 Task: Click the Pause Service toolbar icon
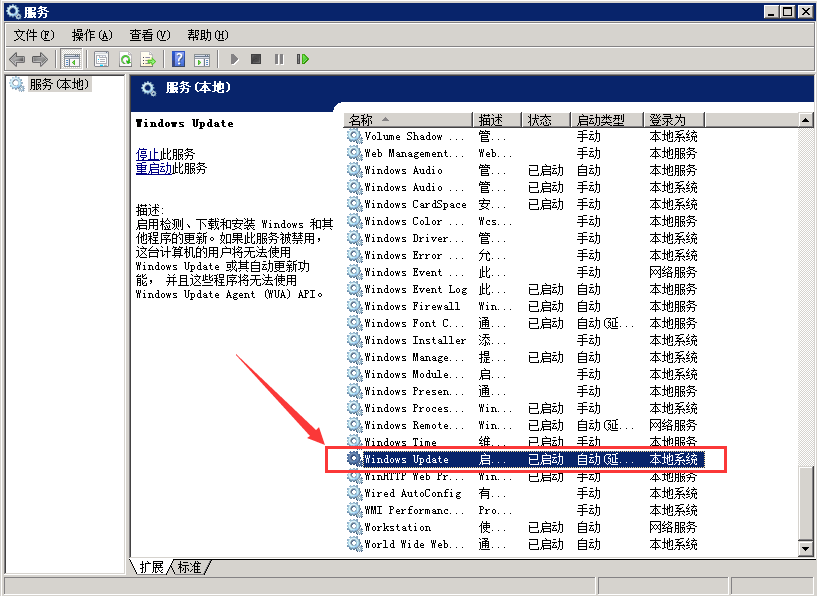[279, 60]
